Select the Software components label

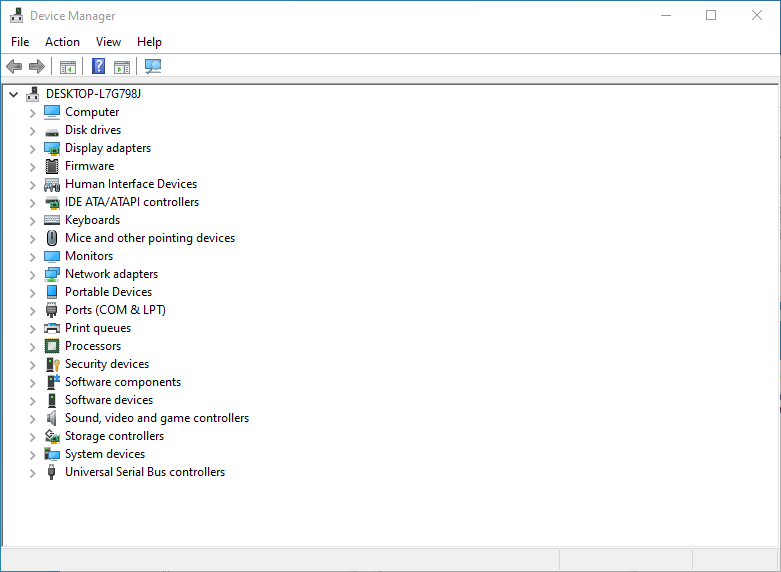click(x=123, y=382)
